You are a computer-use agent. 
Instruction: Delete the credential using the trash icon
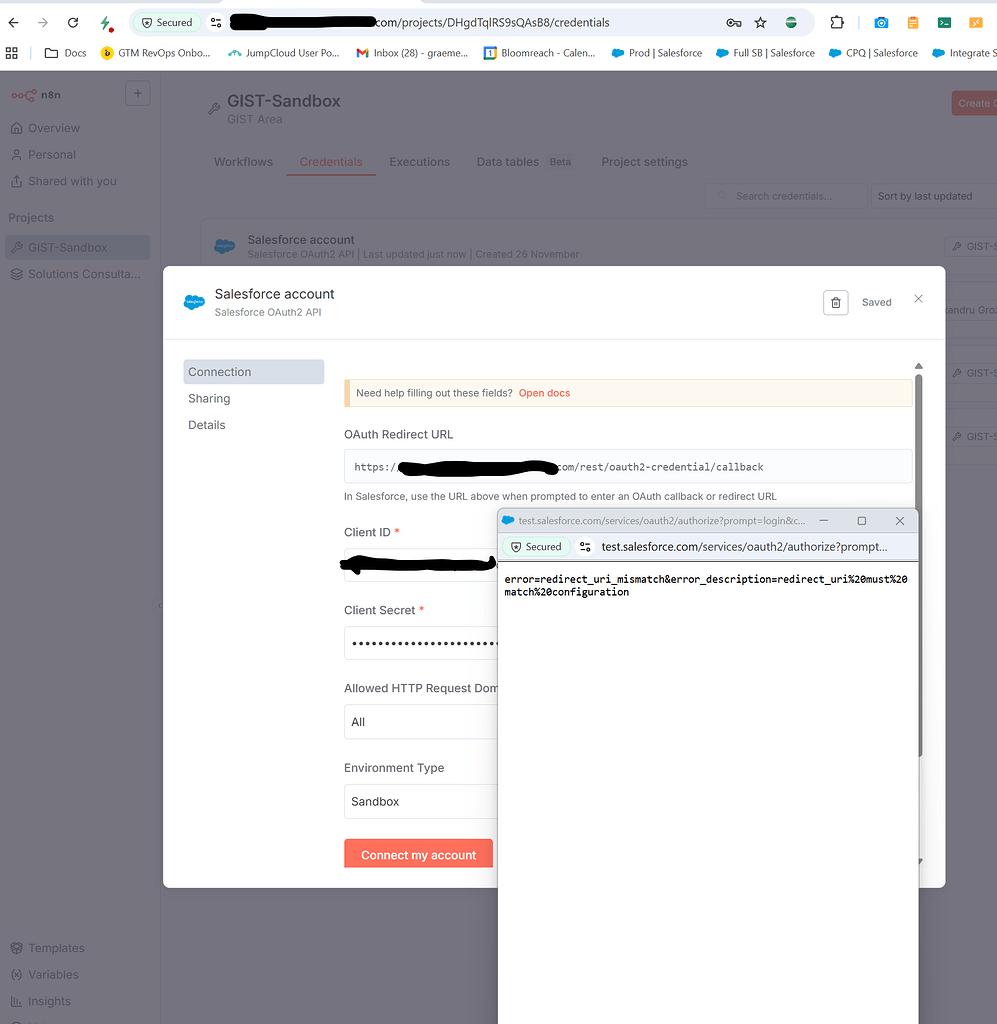click(x=836, y=302)
